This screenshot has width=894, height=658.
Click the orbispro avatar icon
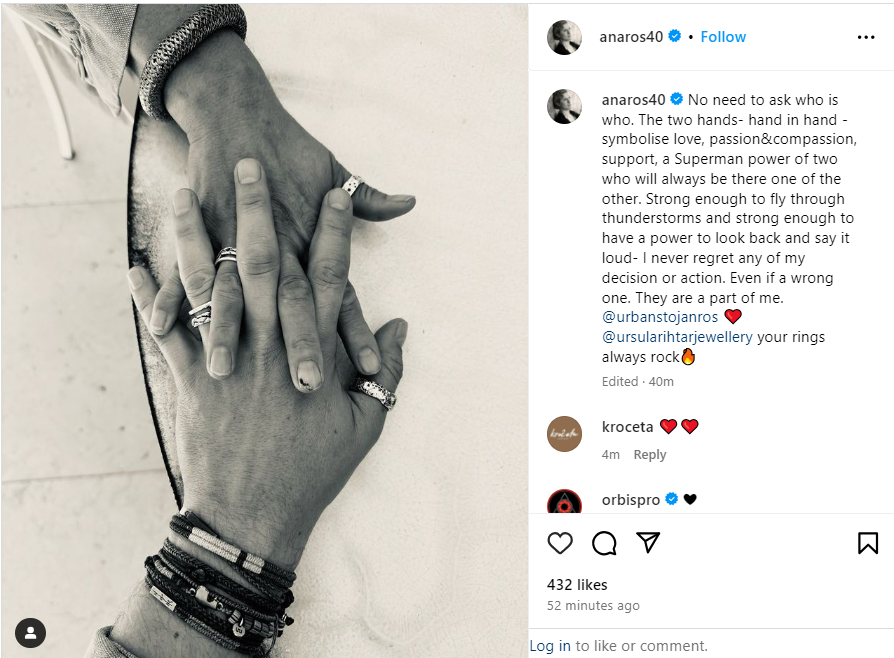tap(564, 501)
